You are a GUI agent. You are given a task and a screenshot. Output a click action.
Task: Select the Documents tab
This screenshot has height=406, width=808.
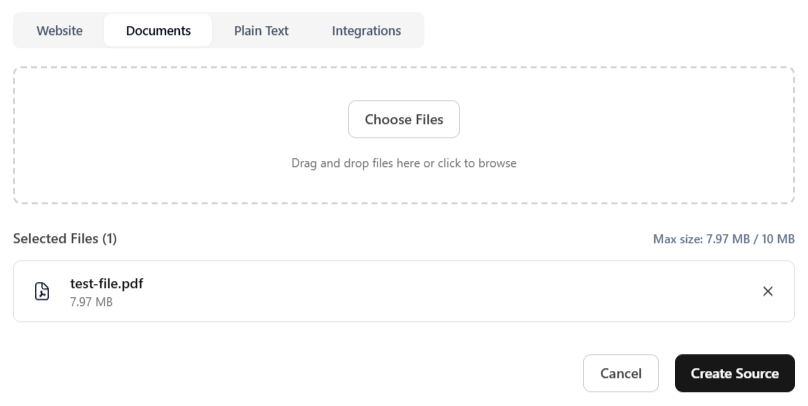pyautogui.click(x=158, y=30)
